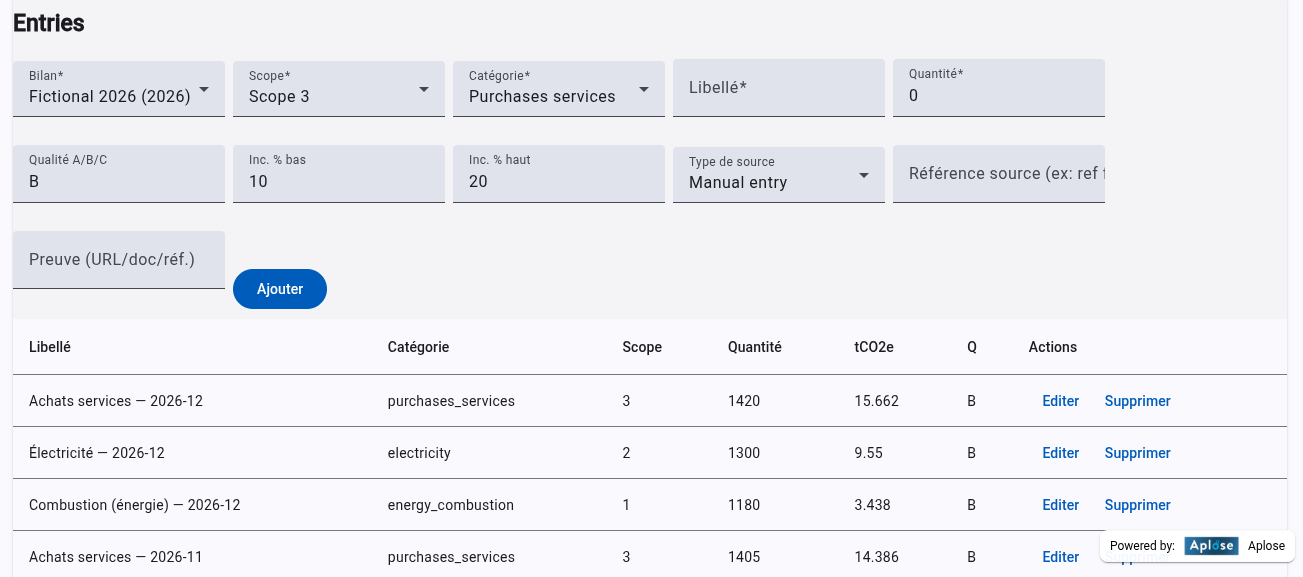
Task: Click the Aplose logo badge
Action: click(1211, 546)
